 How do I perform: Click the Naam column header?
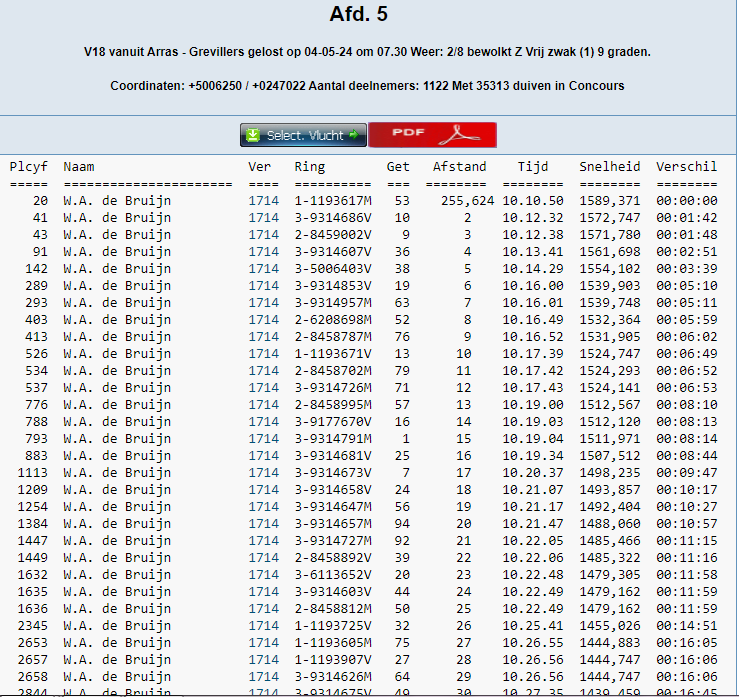click(x=78, y=167)
